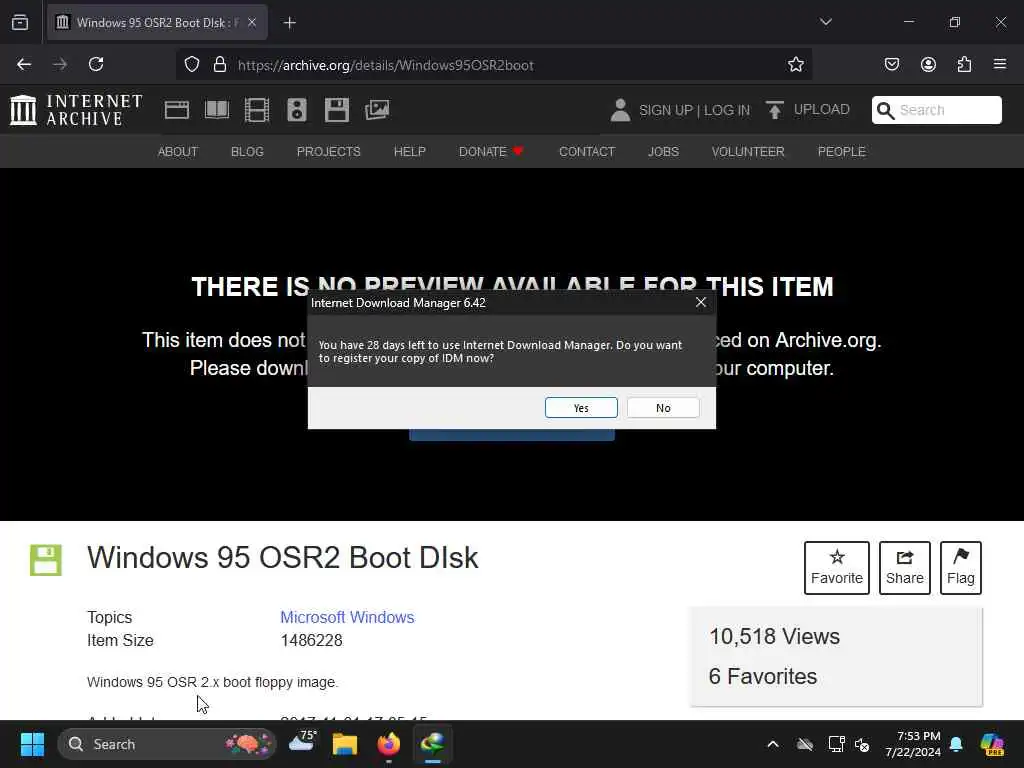Open the muted volume tray icon
Viewport: 1024px width, 768px height.
click(862, 744)
